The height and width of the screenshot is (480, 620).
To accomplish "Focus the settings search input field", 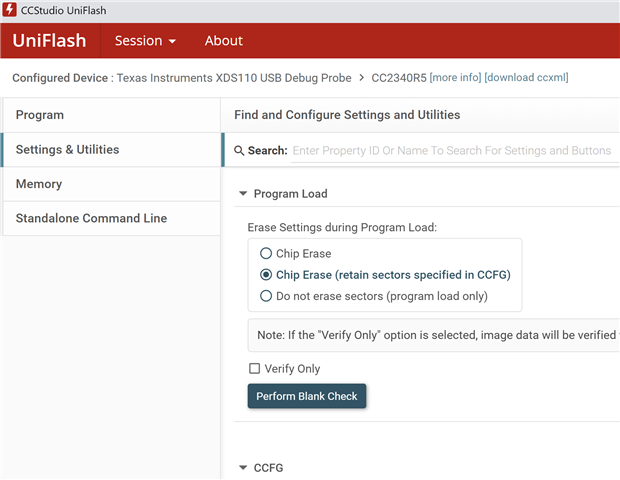I will (x=455, y=151).
